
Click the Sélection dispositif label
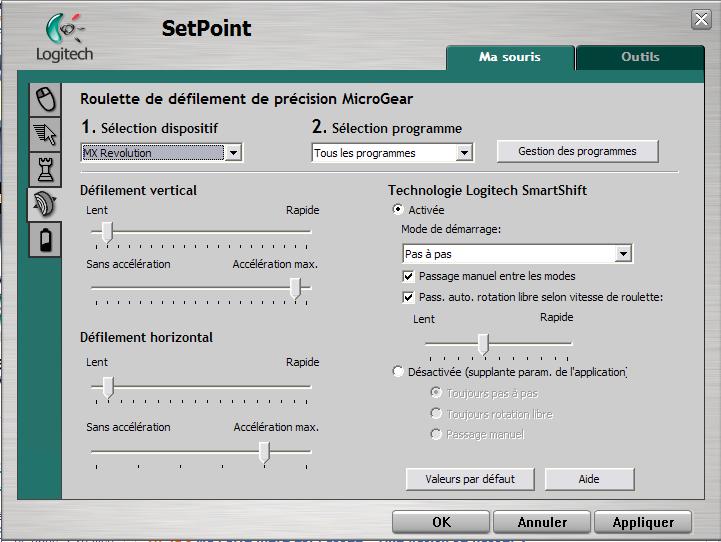160,128
